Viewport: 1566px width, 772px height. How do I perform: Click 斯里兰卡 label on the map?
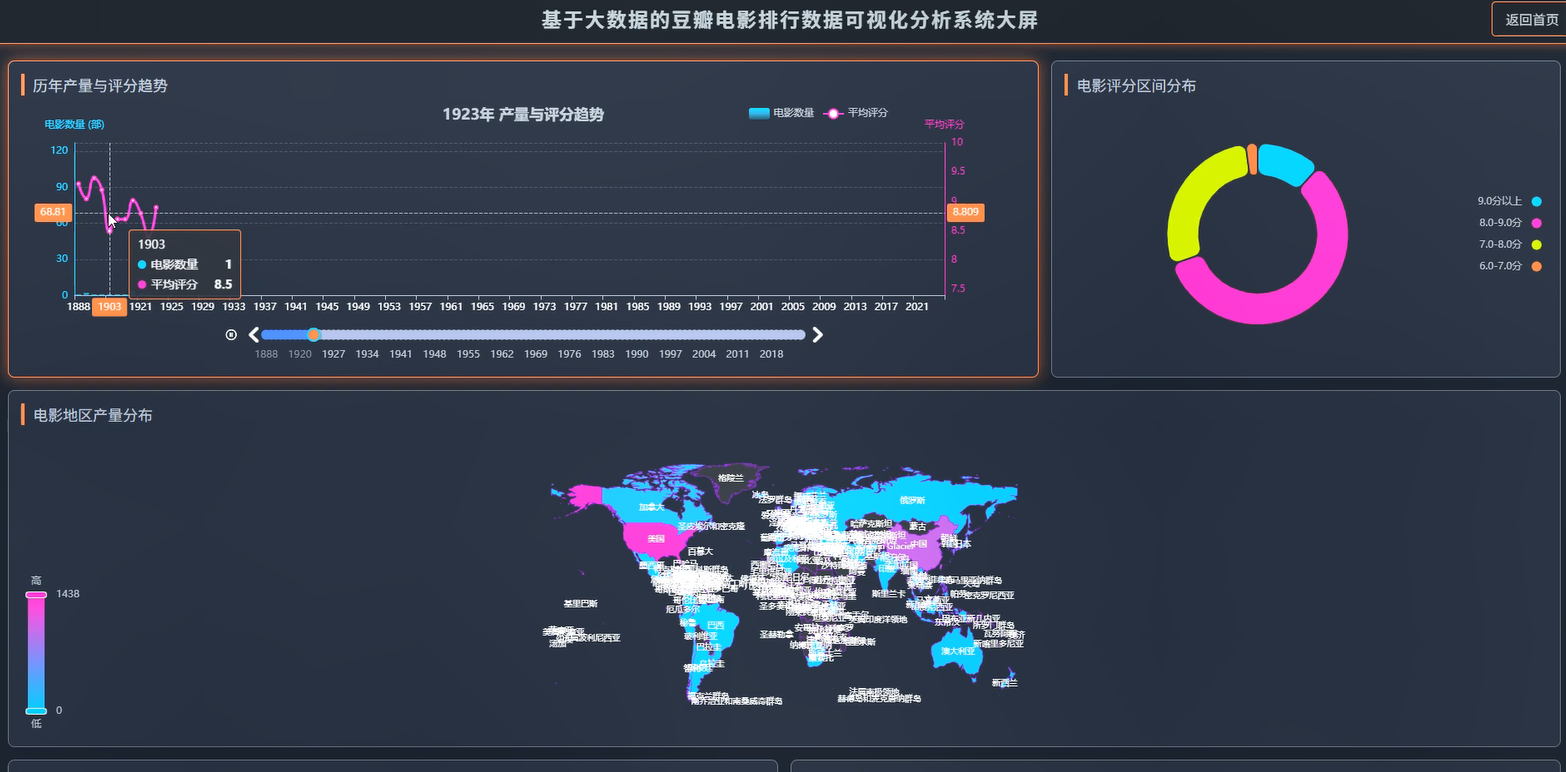887,594
